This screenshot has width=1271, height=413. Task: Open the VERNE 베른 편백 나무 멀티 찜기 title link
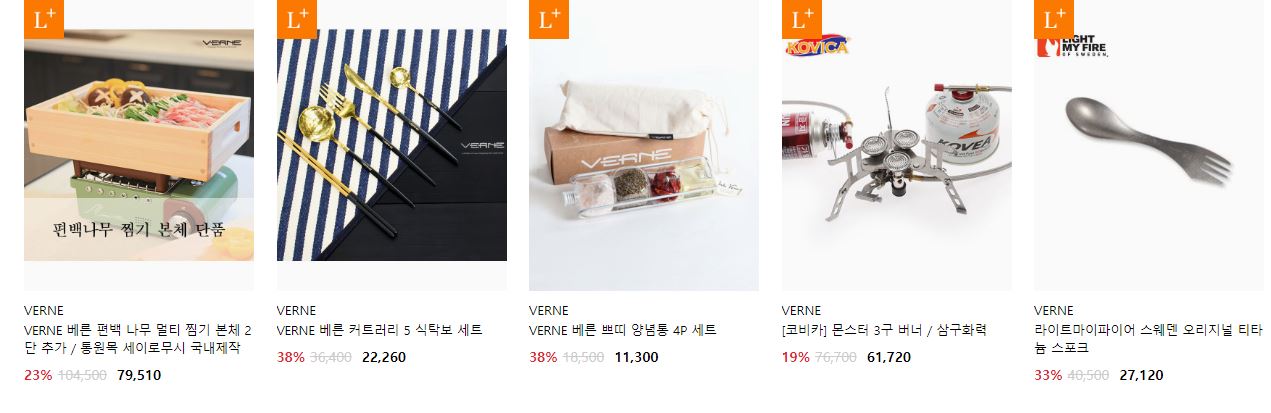[x=138, y=339]
